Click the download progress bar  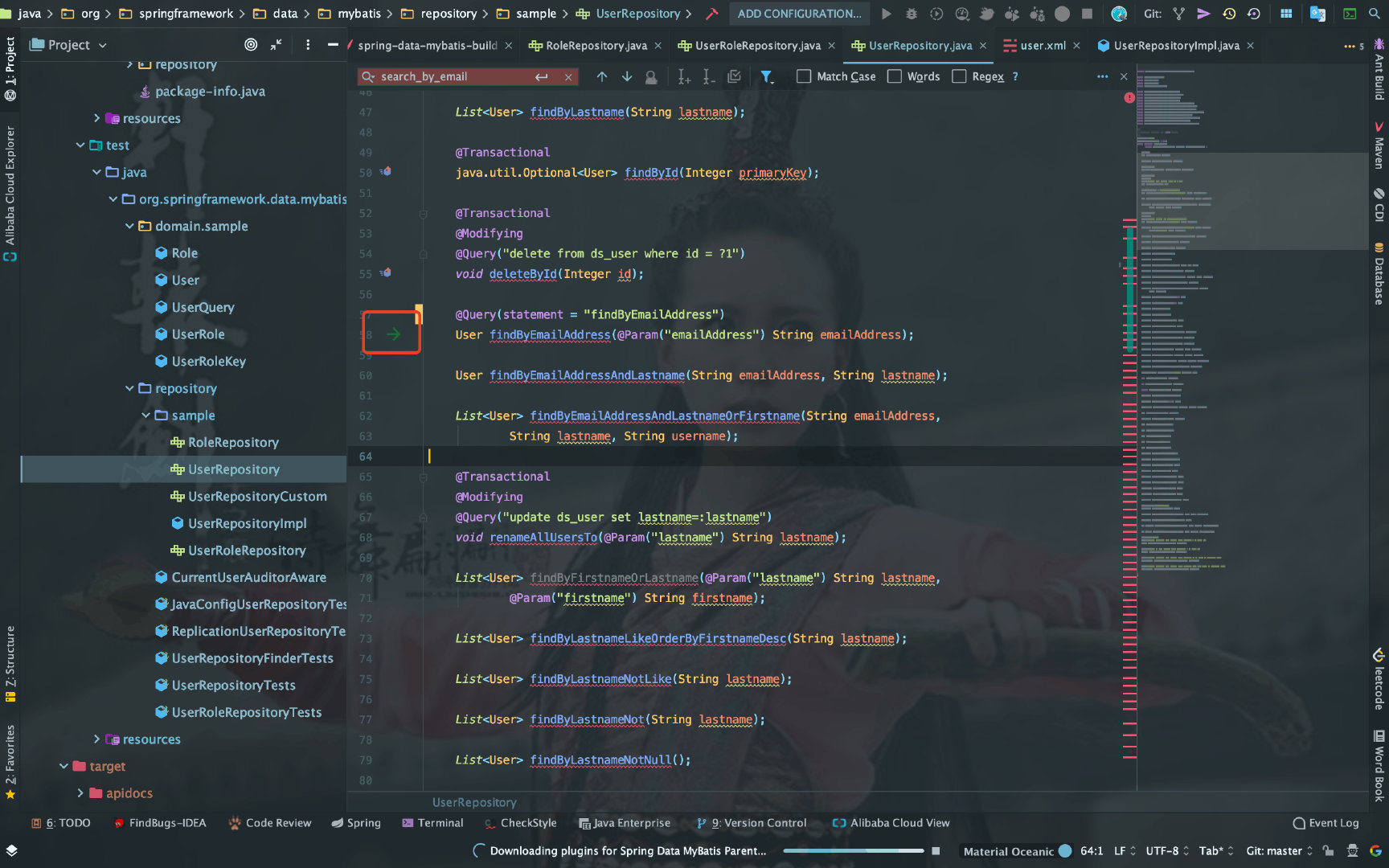[853, 850]
